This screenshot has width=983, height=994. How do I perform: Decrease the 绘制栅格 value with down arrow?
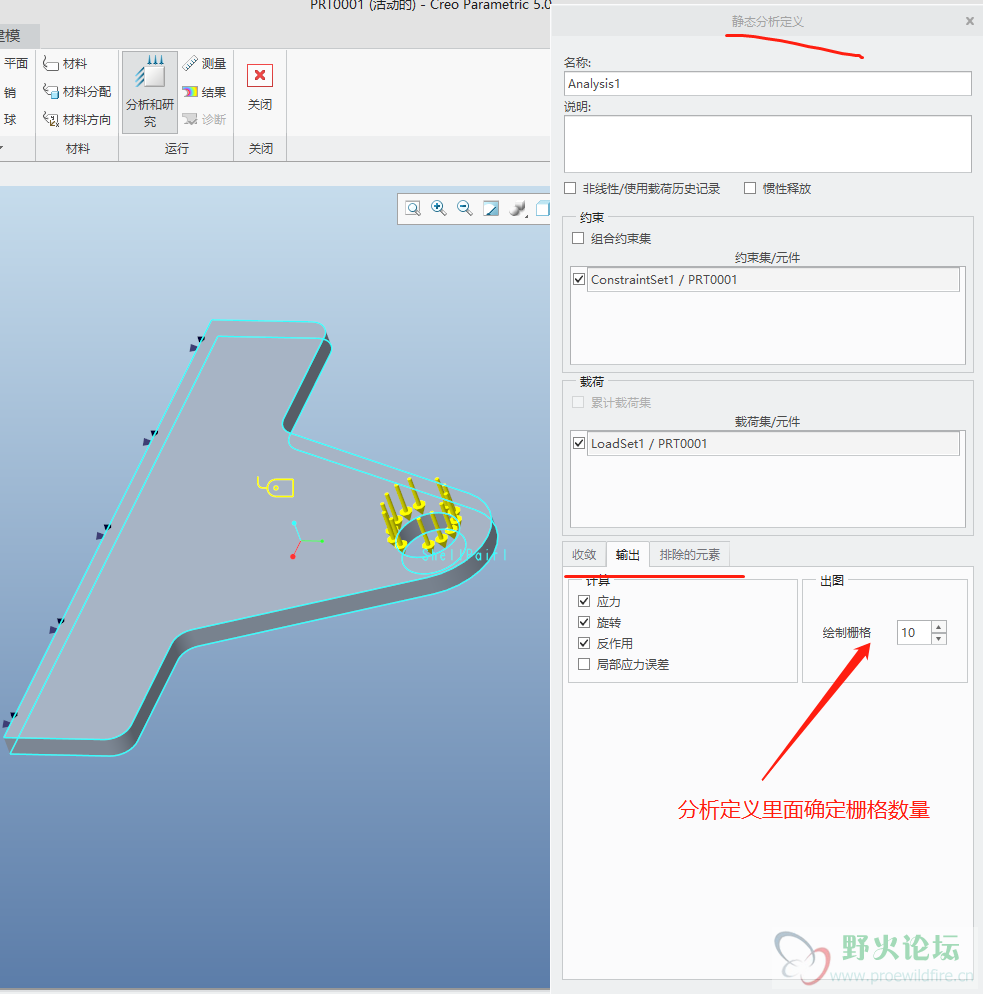coord(939,638)
